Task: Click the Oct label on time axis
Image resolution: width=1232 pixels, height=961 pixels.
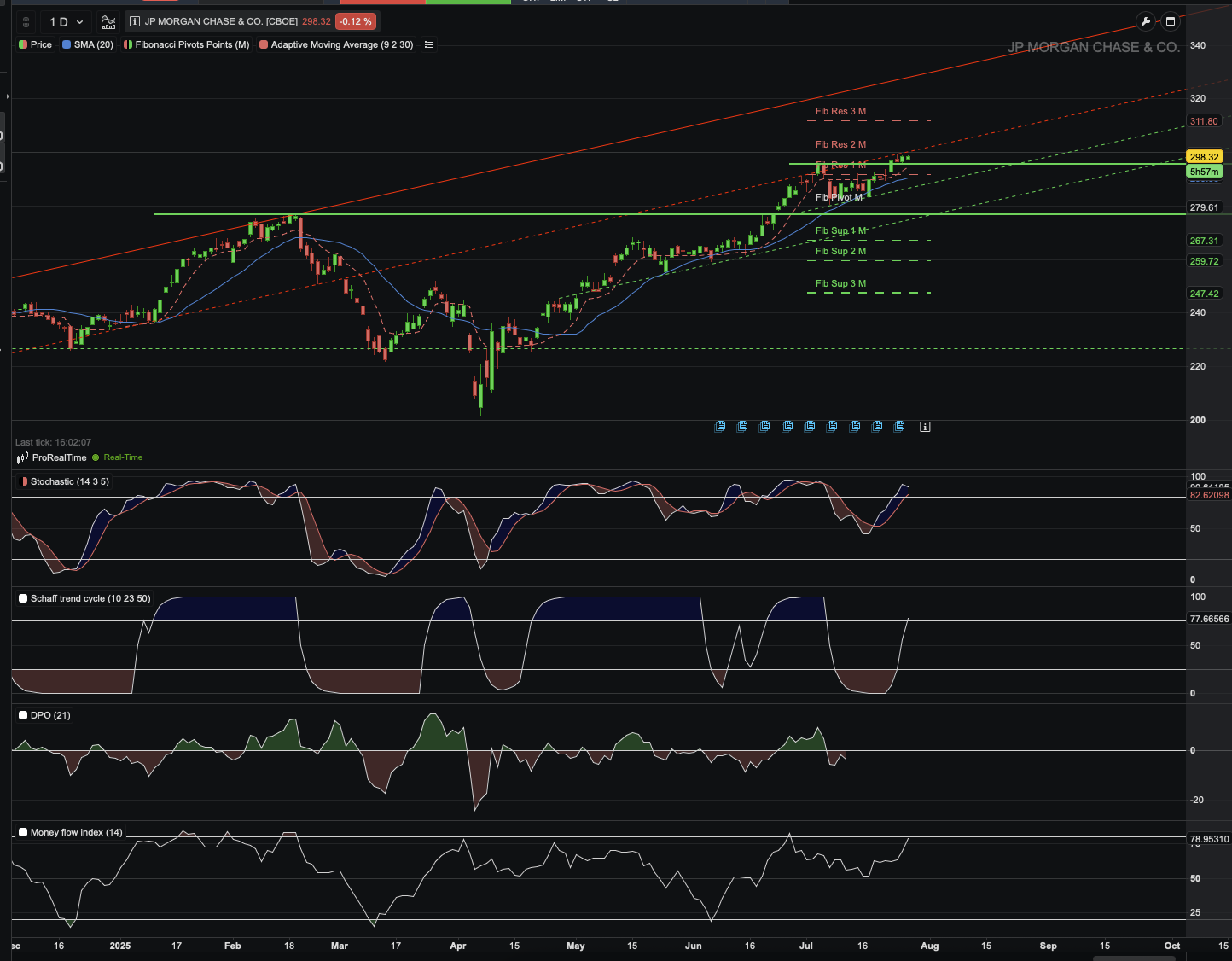Action: 1172,946
